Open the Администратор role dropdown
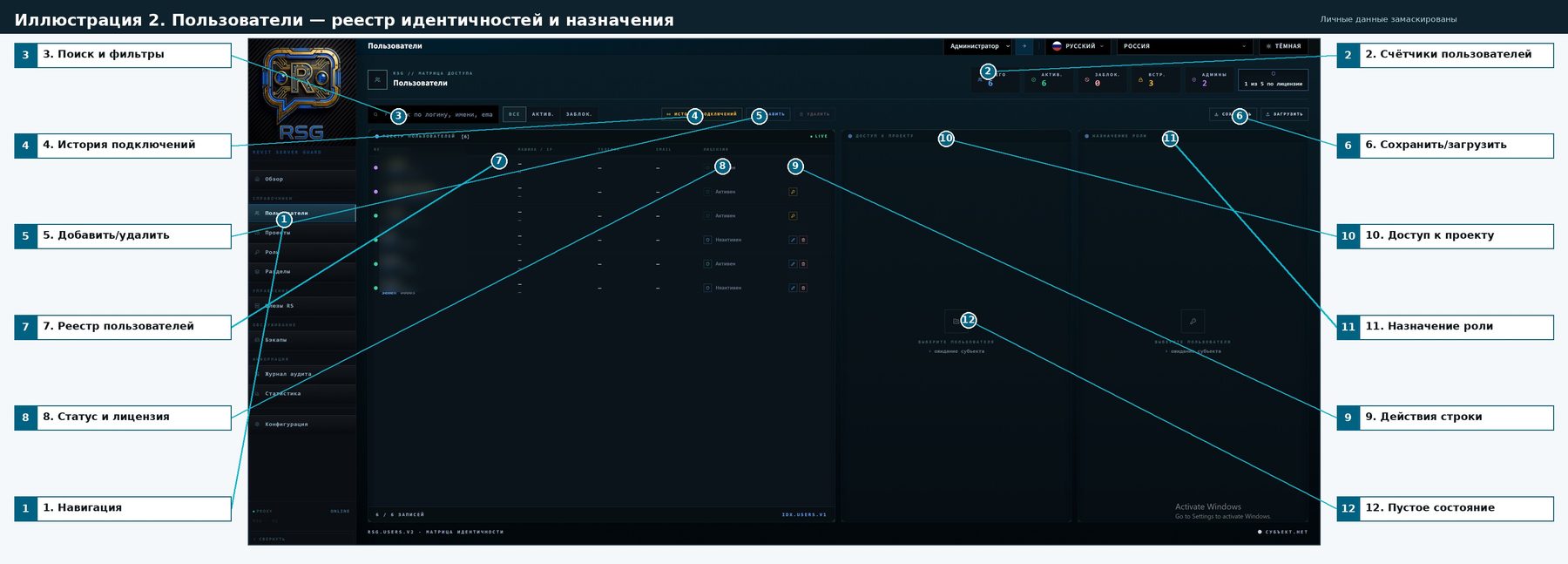 coord(978,46)
